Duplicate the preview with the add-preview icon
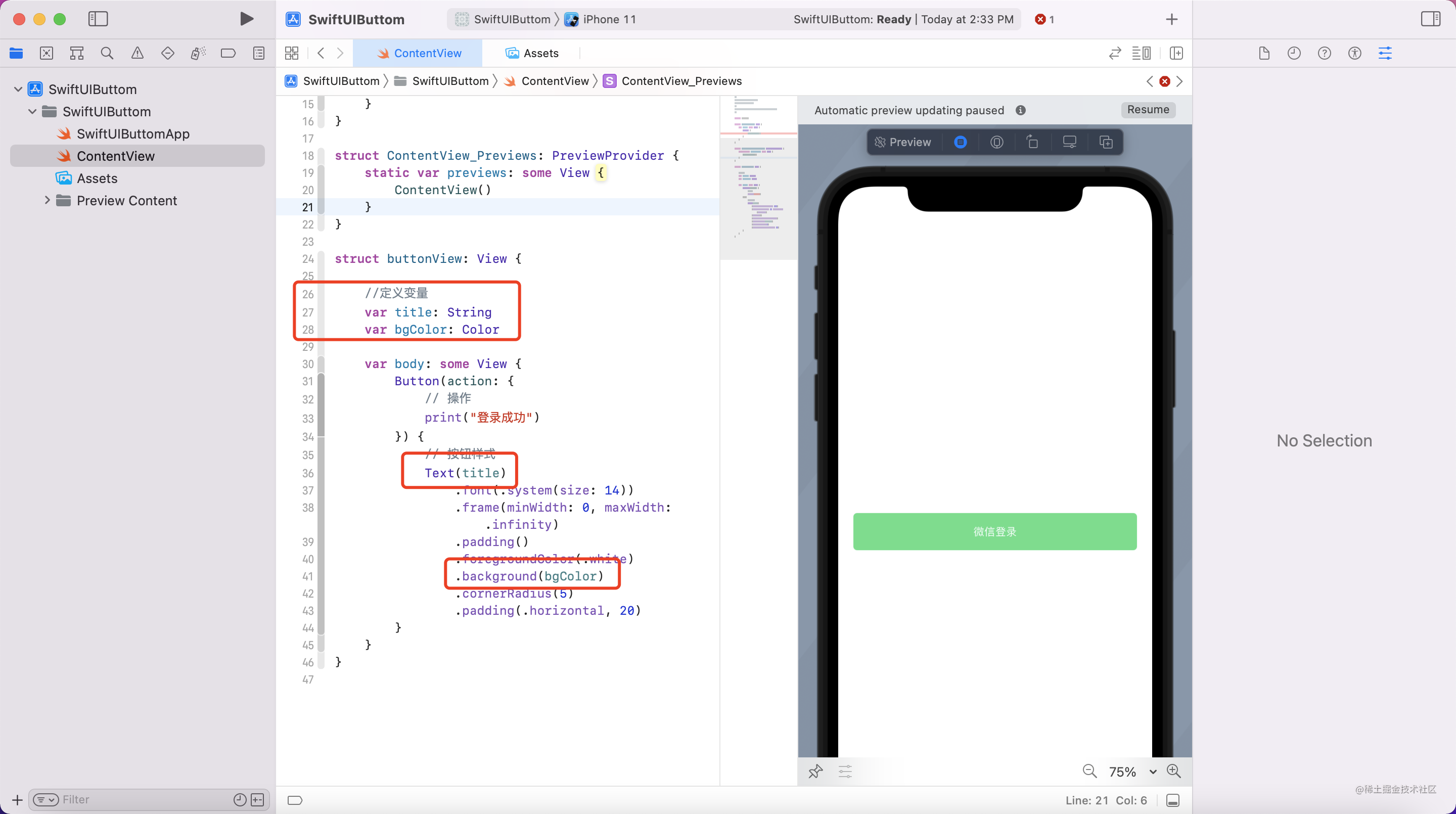 click(x=1106, y=142)
